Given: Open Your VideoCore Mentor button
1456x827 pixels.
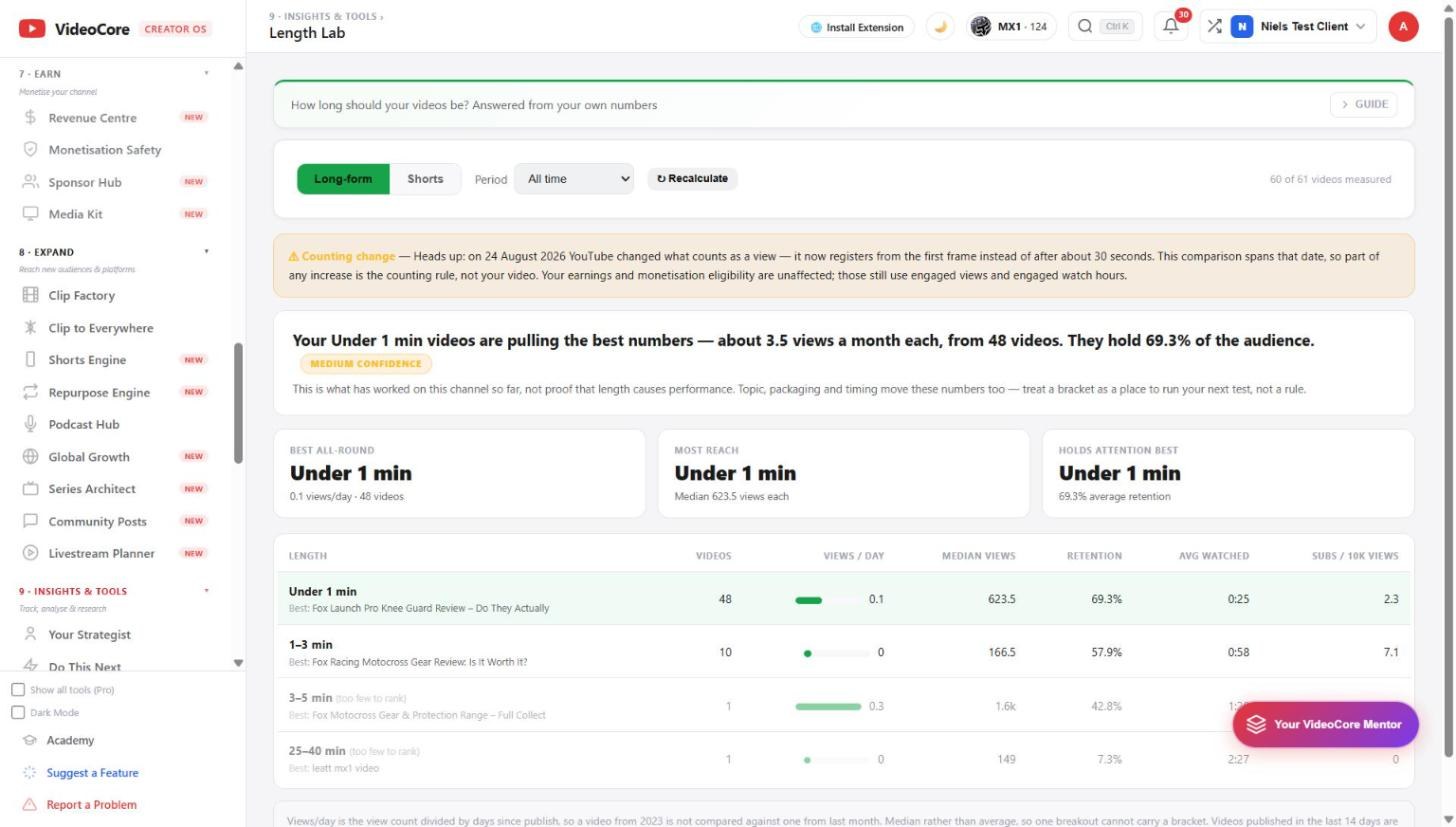Looking at the screenshot, I should coord(1325,724).
